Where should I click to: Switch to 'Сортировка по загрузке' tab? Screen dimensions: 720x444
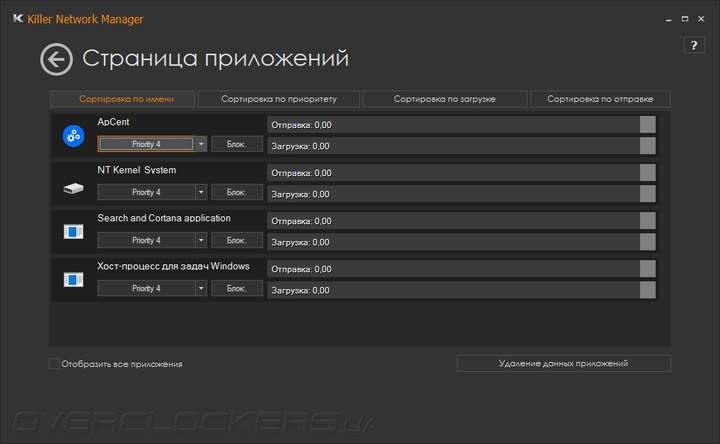pyautogui.click(x=444, y=99)
